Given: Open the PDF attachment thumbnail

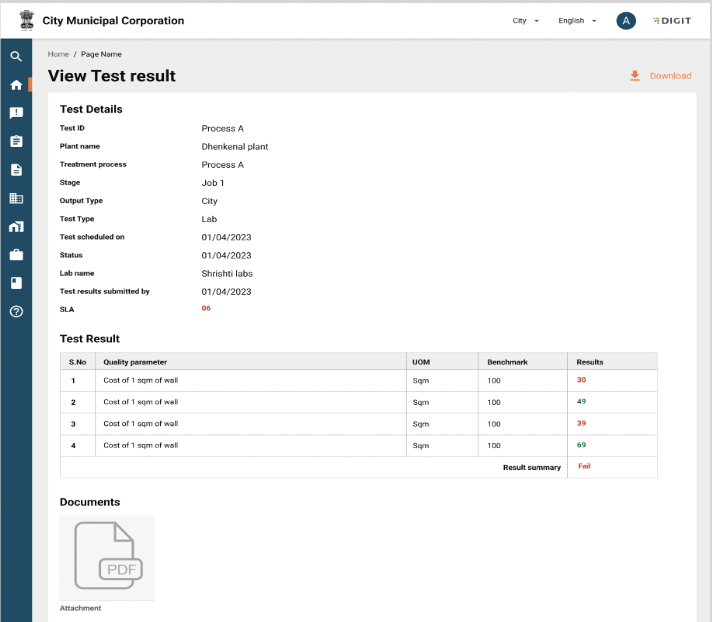Looking at the screenshot, I should pos(107,558).
